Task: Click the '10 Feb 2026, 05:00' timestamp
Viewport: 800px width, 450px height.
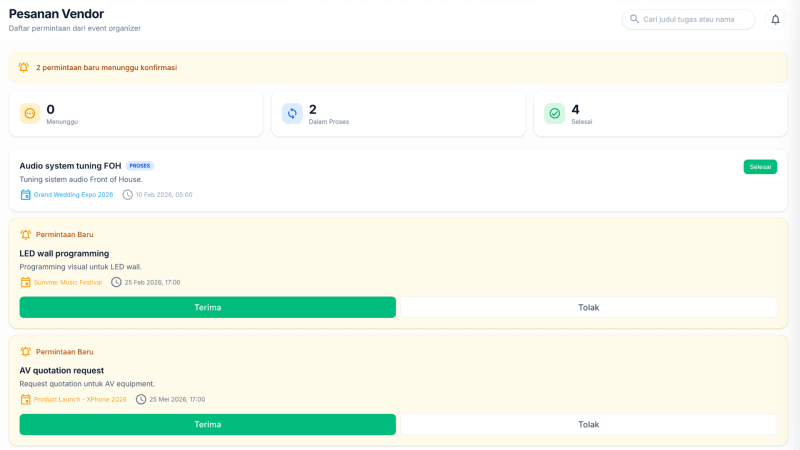Action: click(164, 195)
